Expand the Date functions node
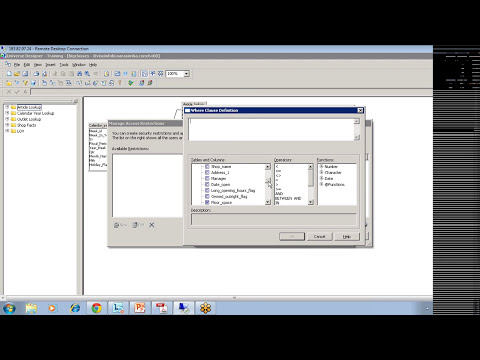Screen dimensions: 480x360 tap(321, 178)
